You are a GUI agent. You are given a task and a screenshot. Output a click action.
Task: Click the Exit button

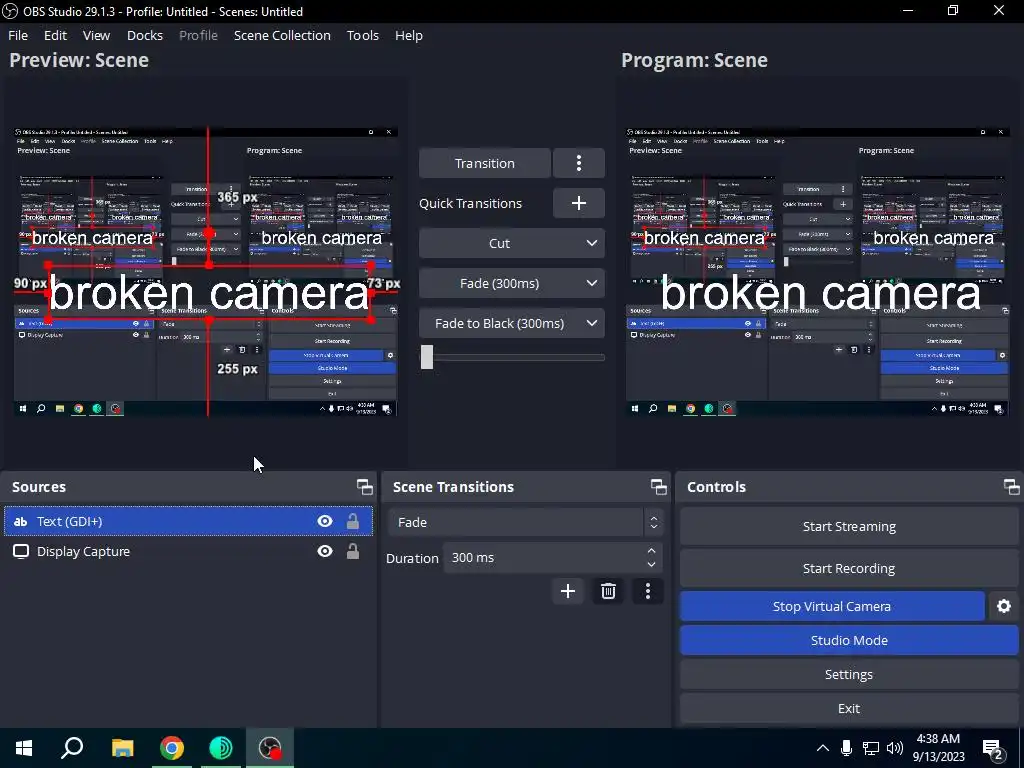(x=849, y=709)
